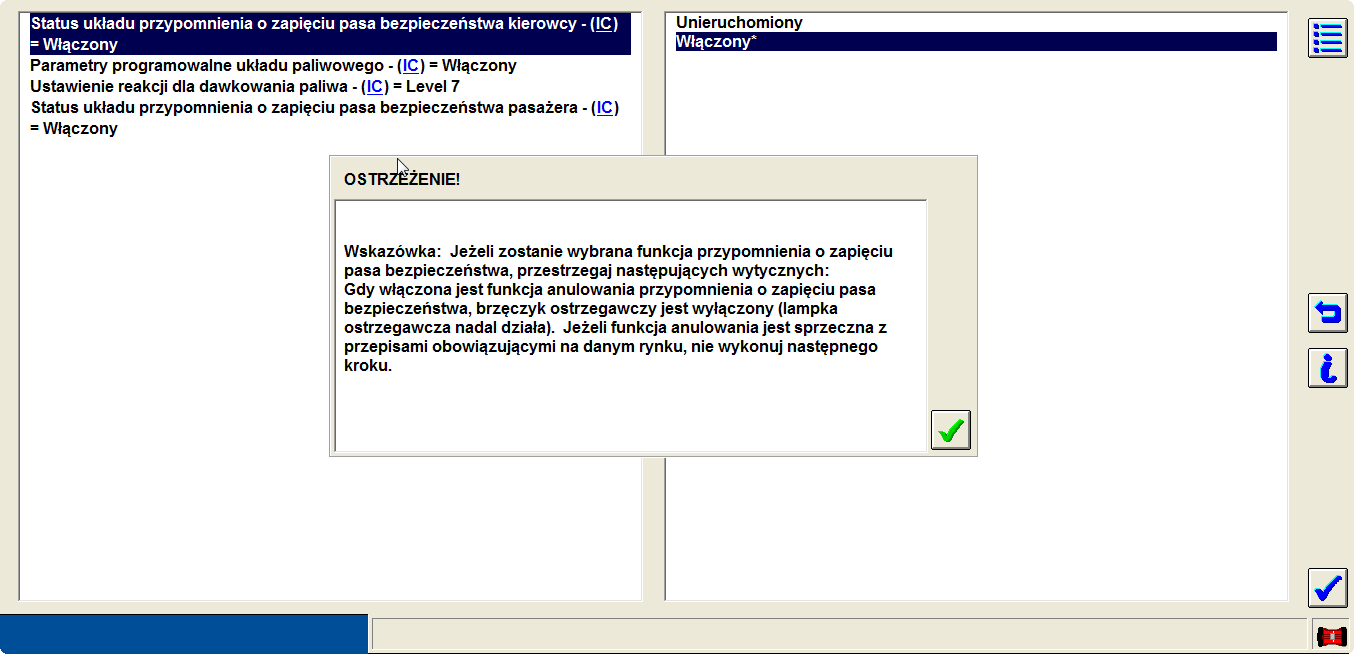This screenshot has width=1354, height=654.
Task: Confirm with the blue checkmark button
Action: click(1327, 587)
